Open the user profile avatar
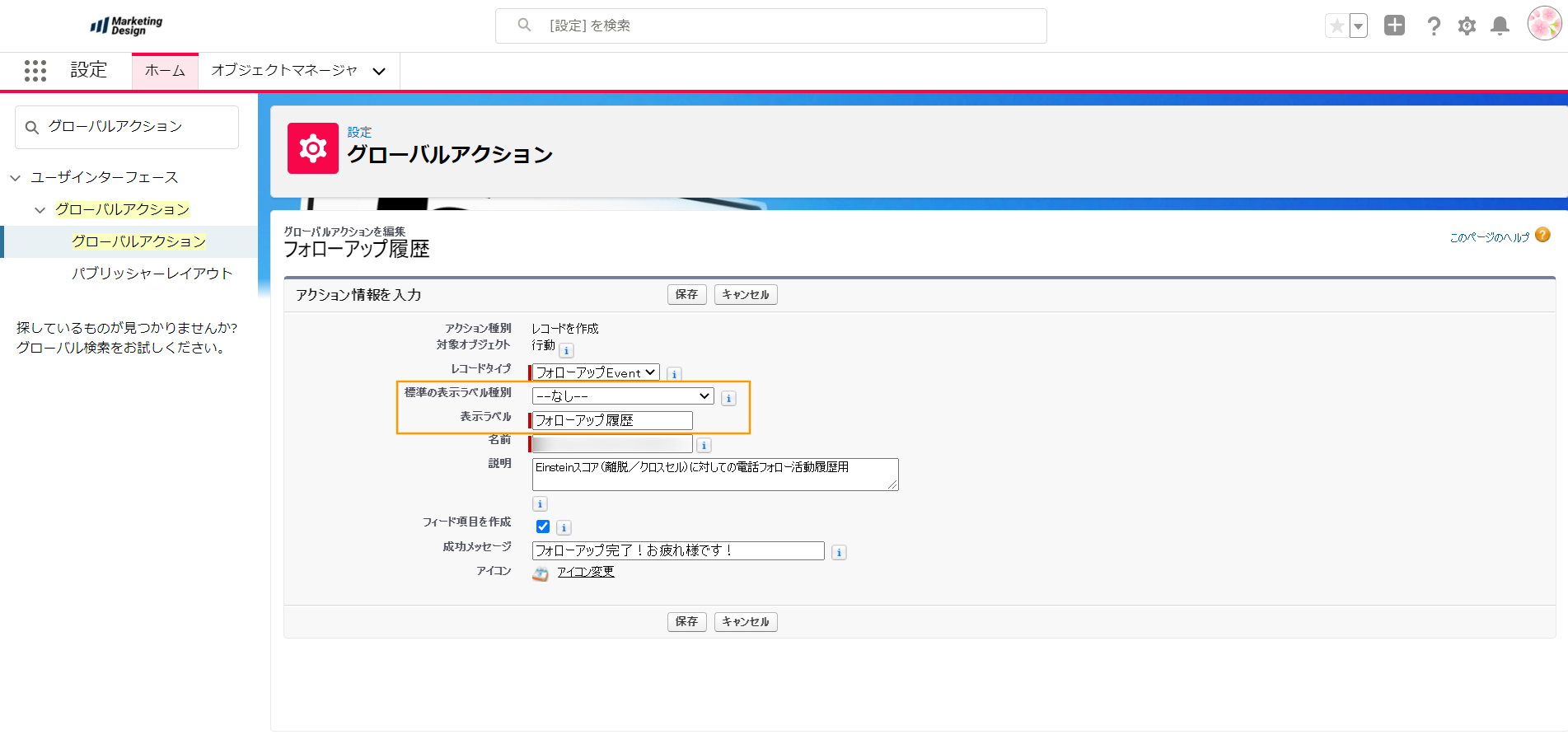Screen dimensions: 1568x744 coord(1543,24)
